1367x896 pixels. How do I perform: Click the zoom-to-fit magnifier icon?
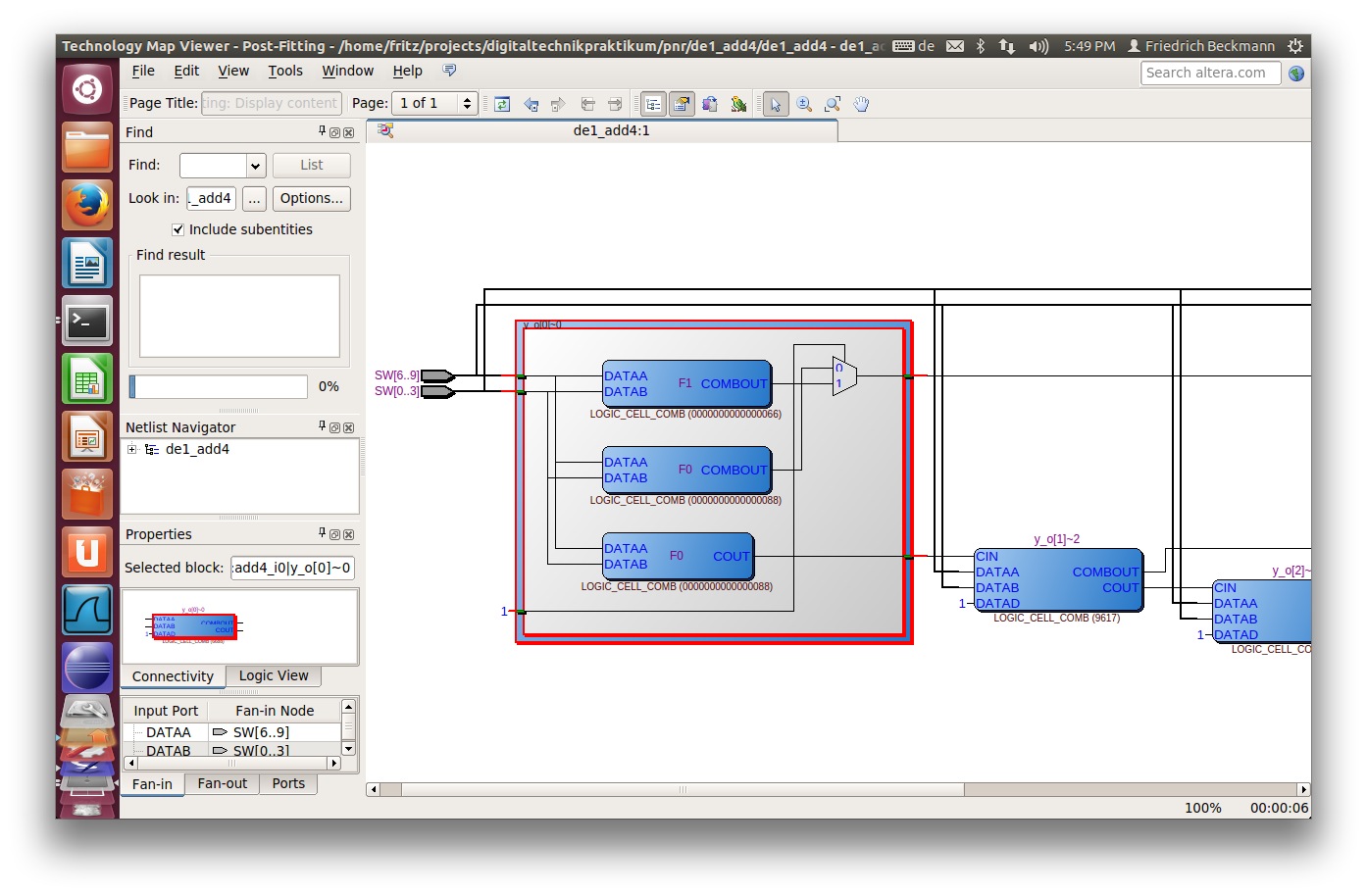833,104
